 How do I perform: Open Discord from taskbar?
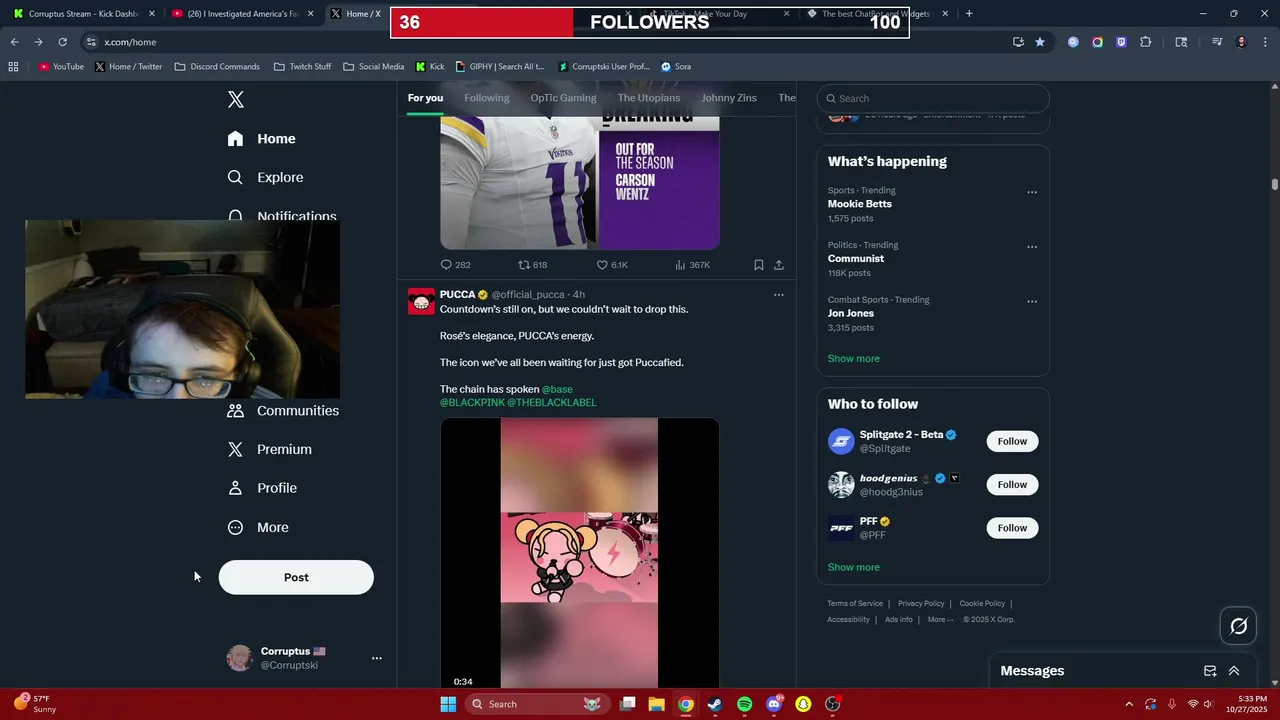pos(774,704)
